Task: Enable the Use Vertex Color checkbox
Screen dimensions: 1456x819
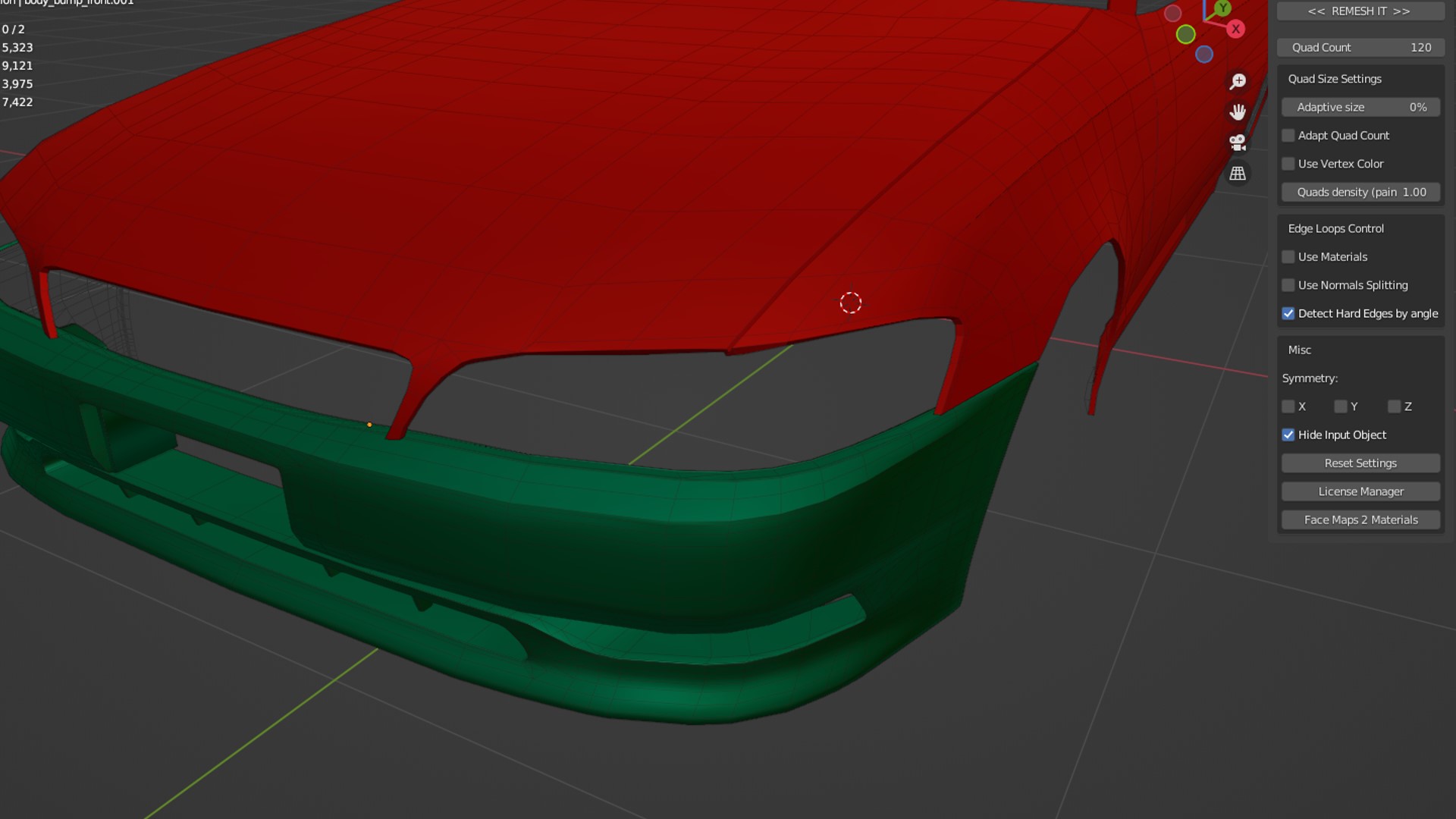Action: click(x=1288, y=164)
